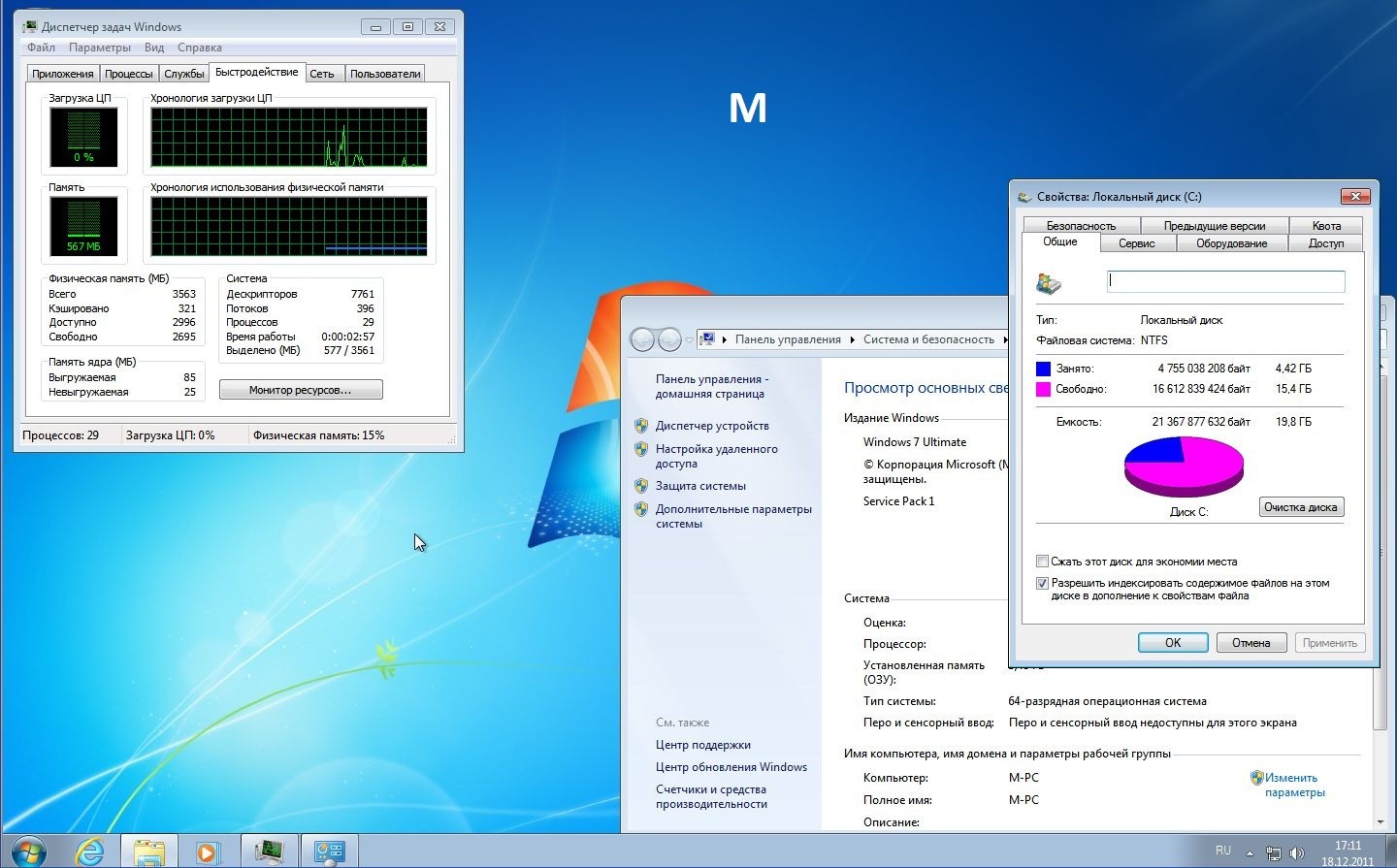
Task: Click the forward arrow in Control Panel
Action: coord(669,339)
